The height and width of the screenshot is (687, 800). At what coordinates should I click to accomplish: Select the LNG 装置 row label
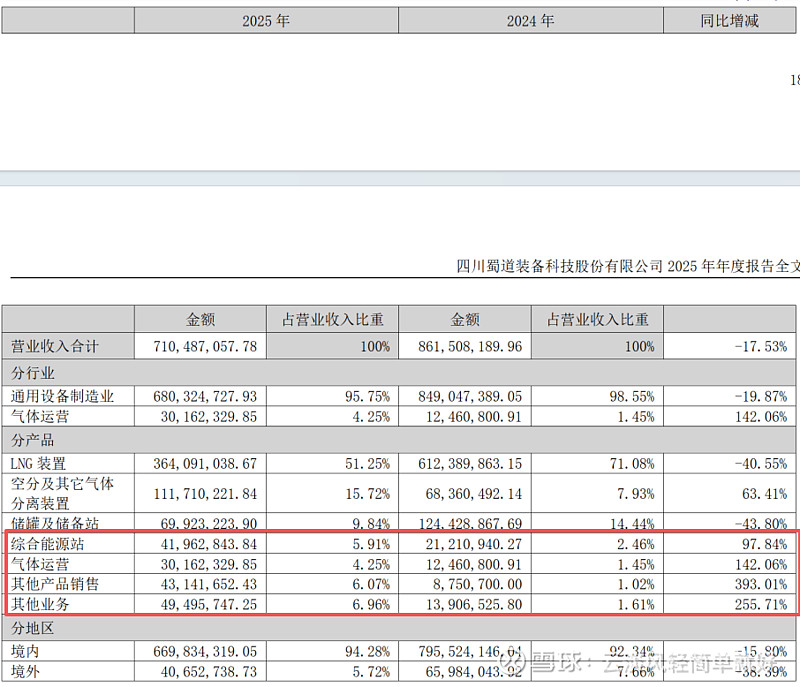[38, 464]
